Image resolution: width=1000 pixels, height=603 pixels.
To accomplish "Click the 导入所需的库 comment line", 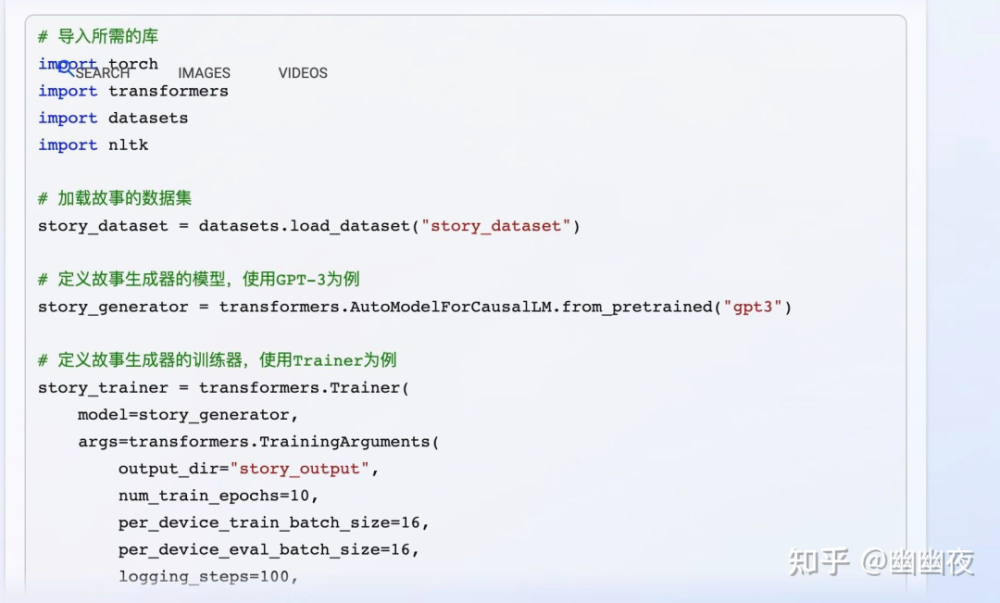I will pyautogui.click(x=98, y=36).
